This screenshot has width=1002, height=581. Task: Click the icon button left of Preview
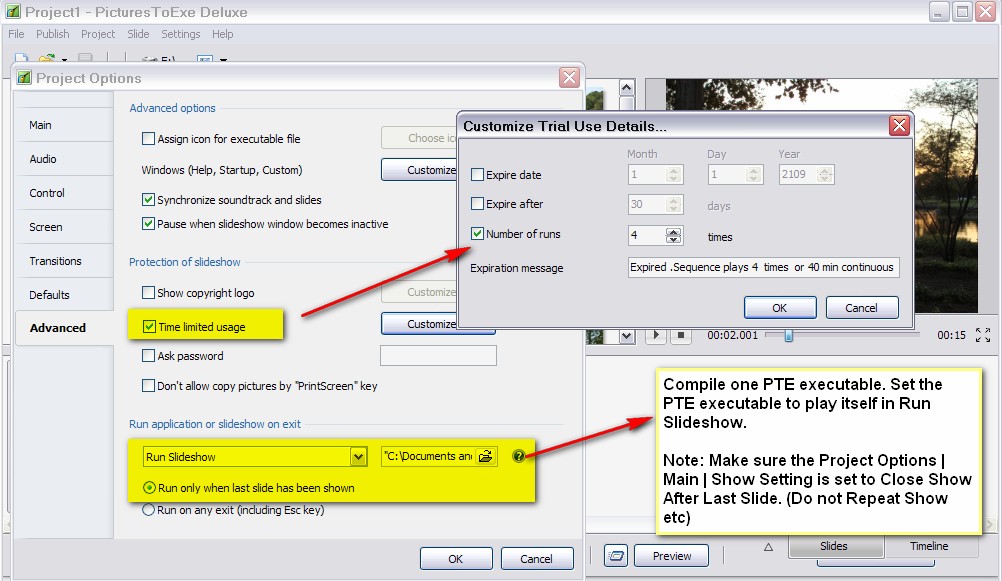(x=616, y=555)
